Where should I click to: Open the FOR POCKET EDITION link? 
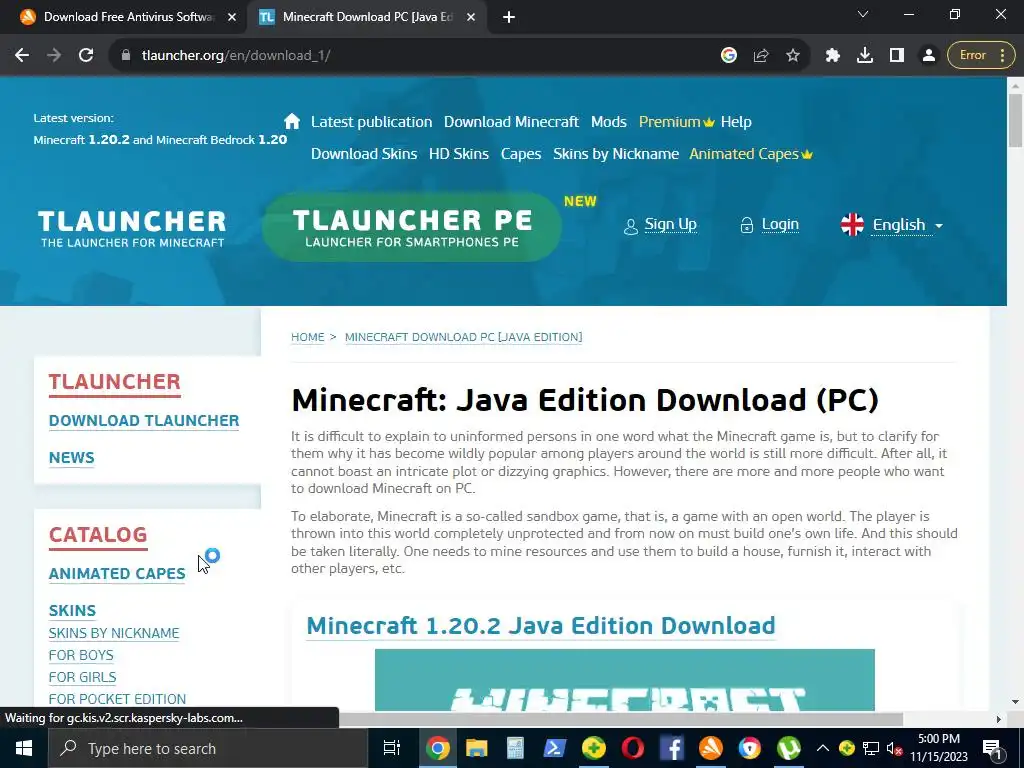[x=118, y=699]
